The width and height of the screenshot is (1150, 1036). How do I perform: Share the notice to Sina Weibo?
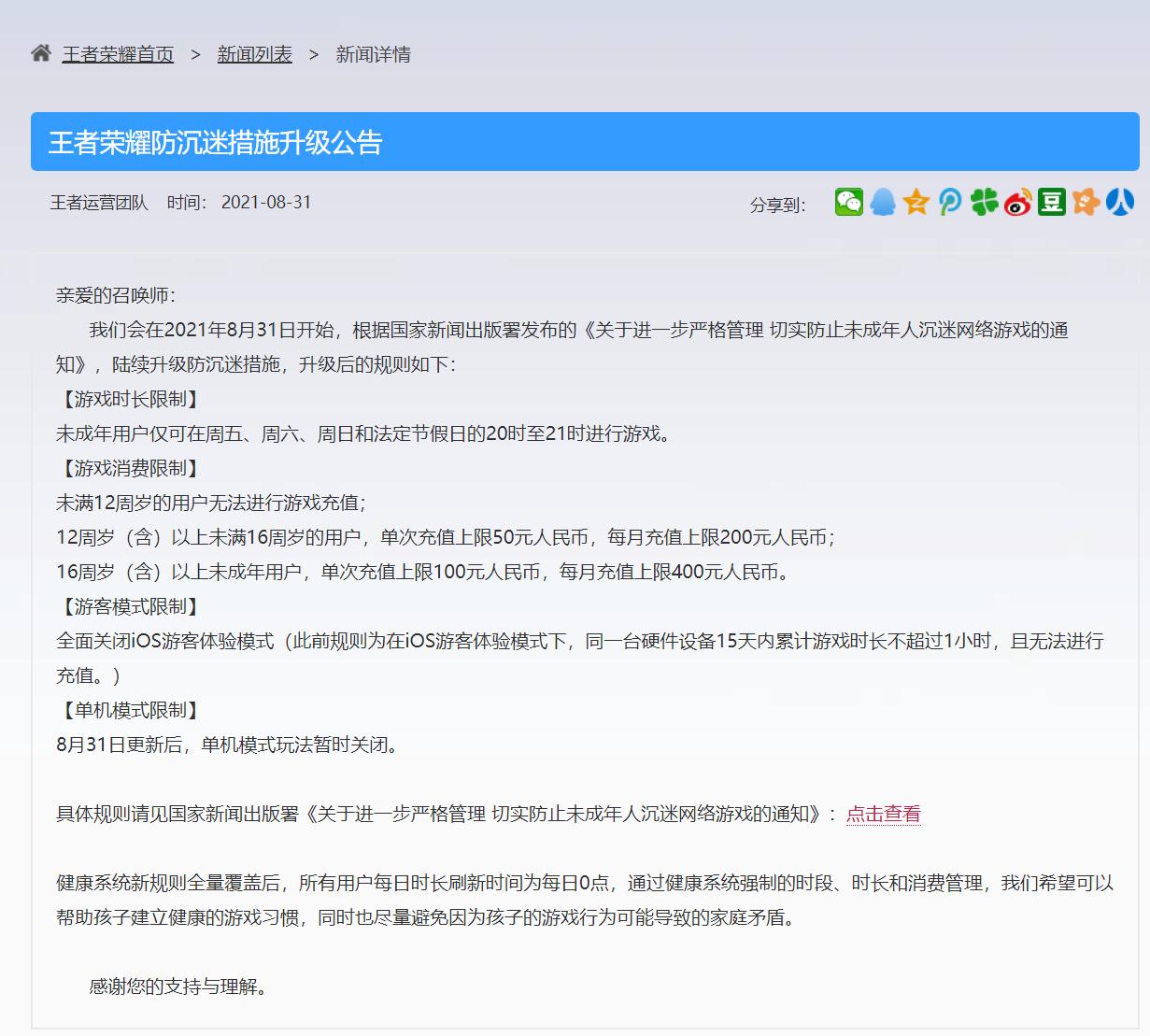1017,202
